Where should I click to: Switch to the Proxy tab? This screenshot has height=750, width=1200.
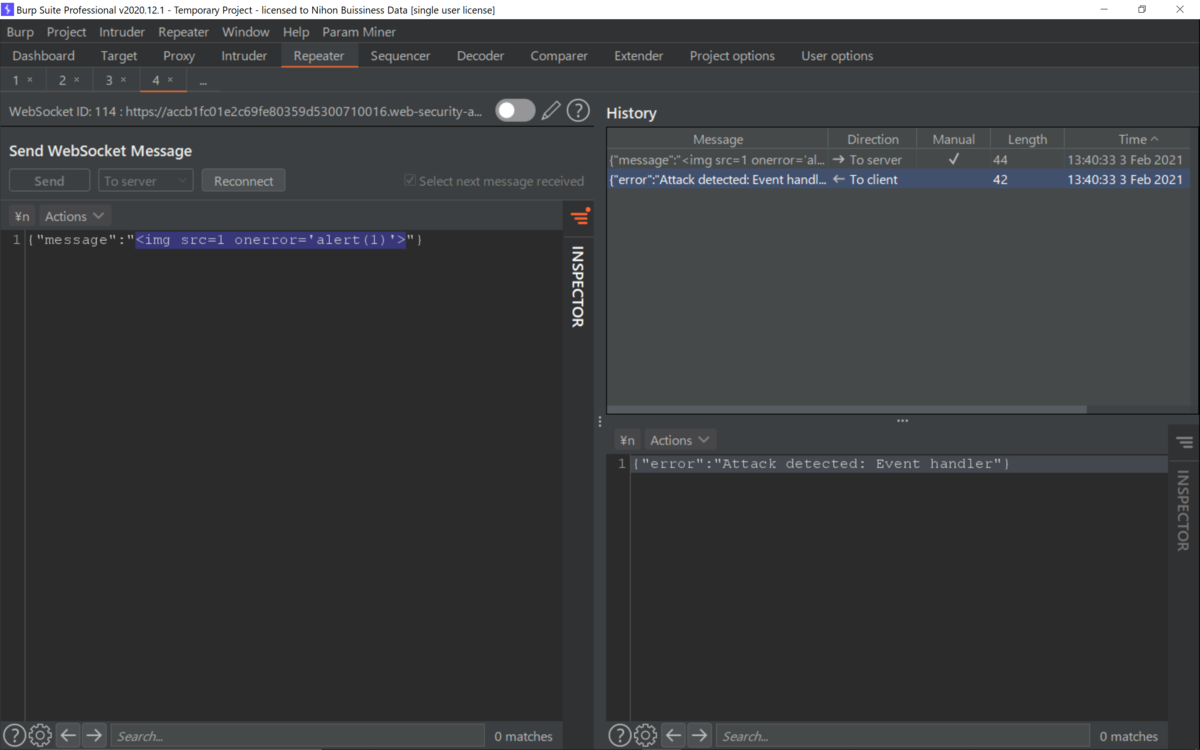point(179,56)
